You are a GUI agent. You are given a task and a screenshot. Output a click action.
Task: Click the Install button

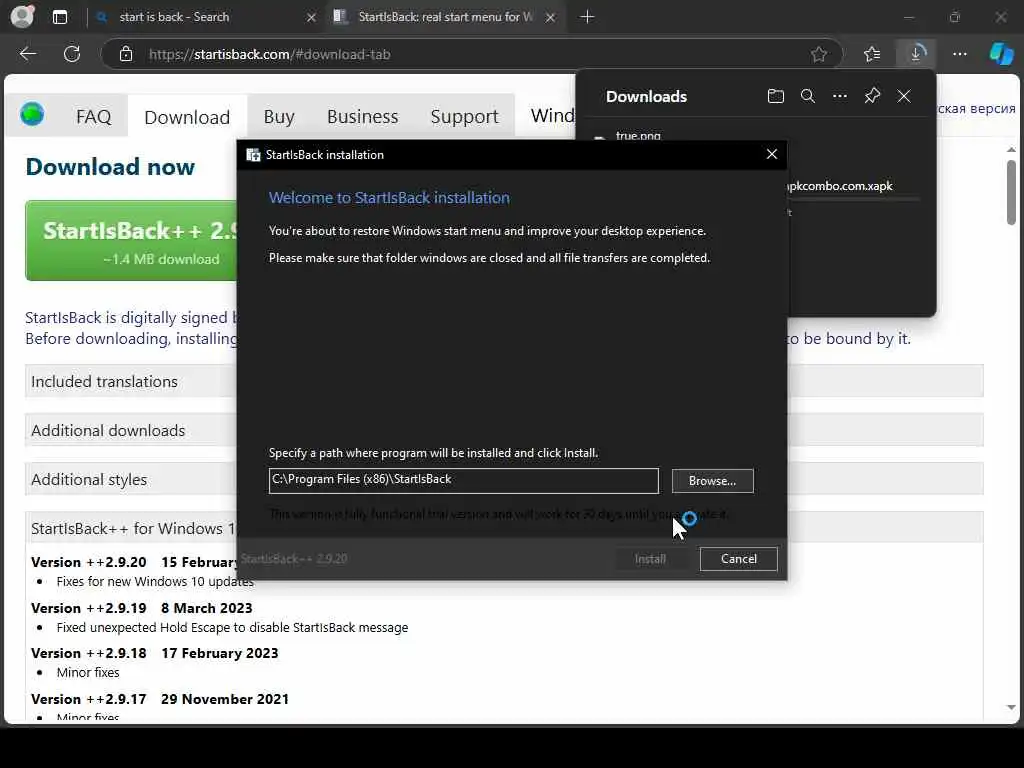(x=650, y=559)
